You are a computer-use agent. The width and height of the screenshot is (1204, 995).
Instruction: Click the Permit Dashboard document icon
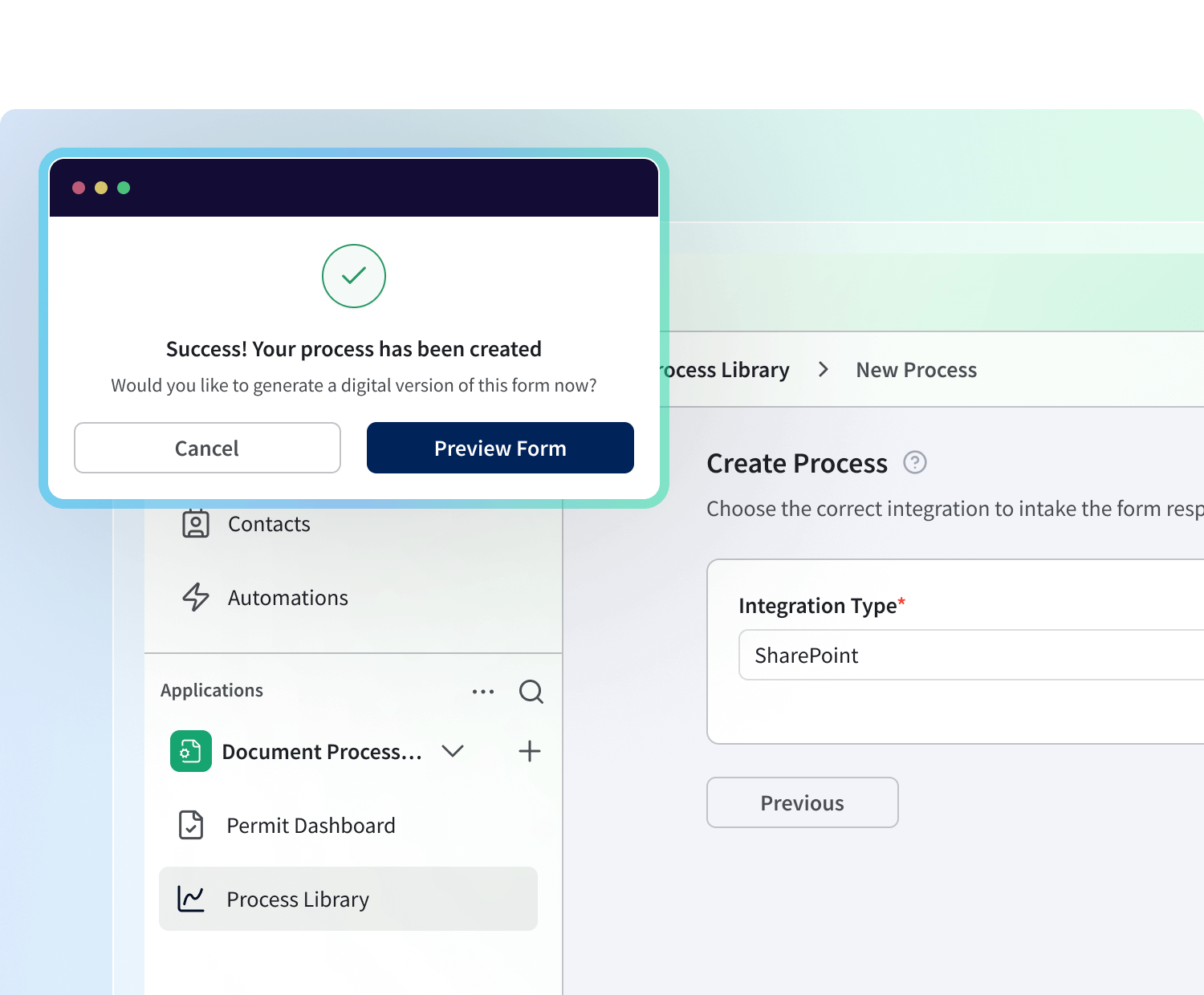point(191,825)
